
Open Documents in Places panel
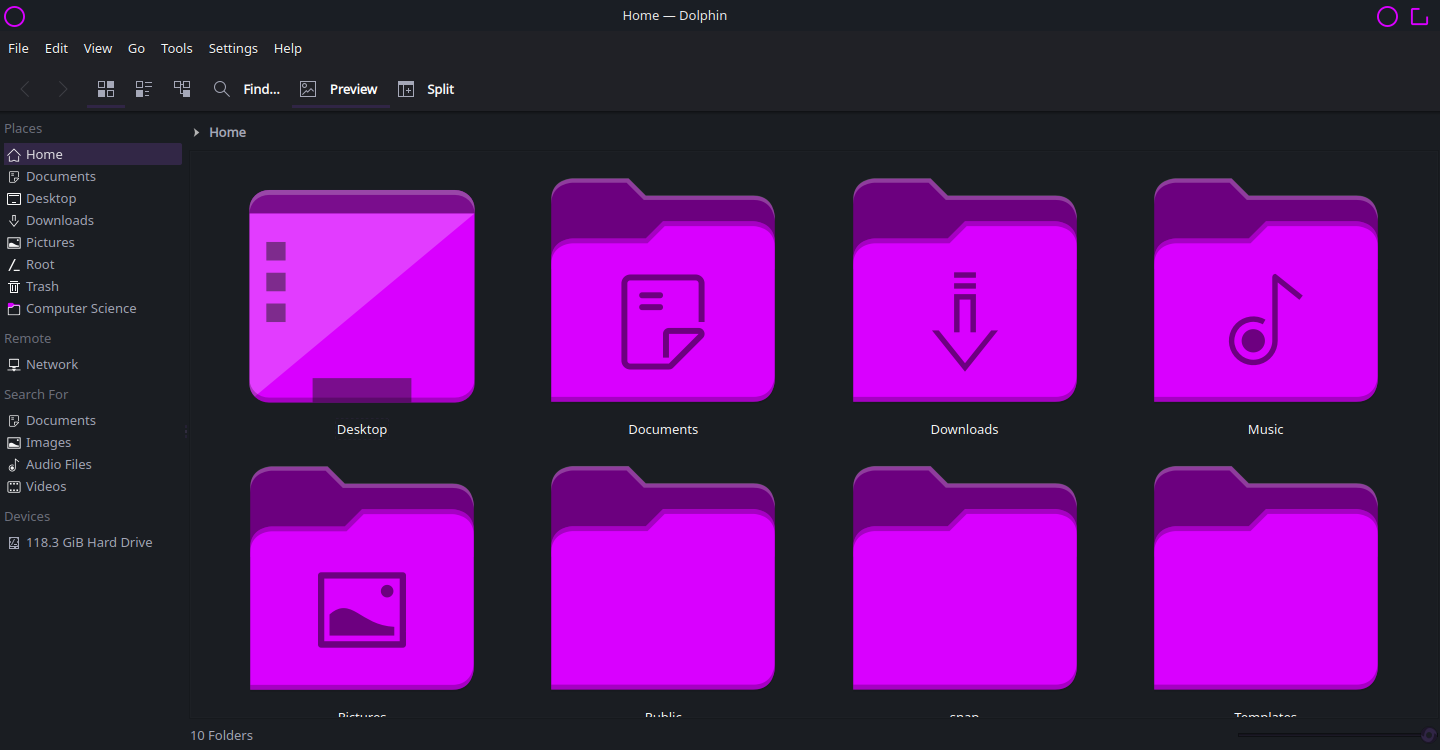[93, 176]
